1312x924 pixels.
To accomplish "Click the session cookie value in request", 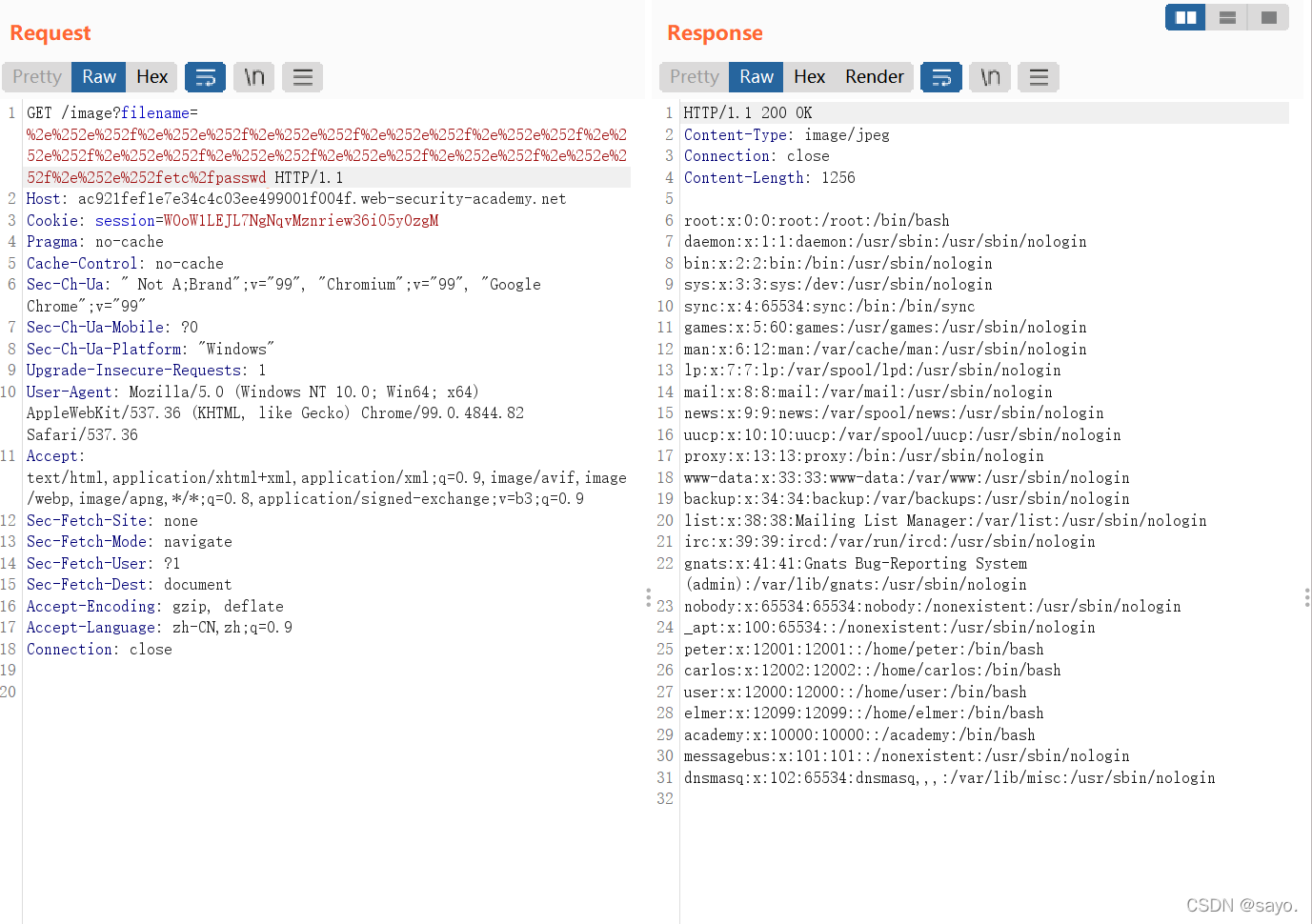I will [x=301, y=220].
